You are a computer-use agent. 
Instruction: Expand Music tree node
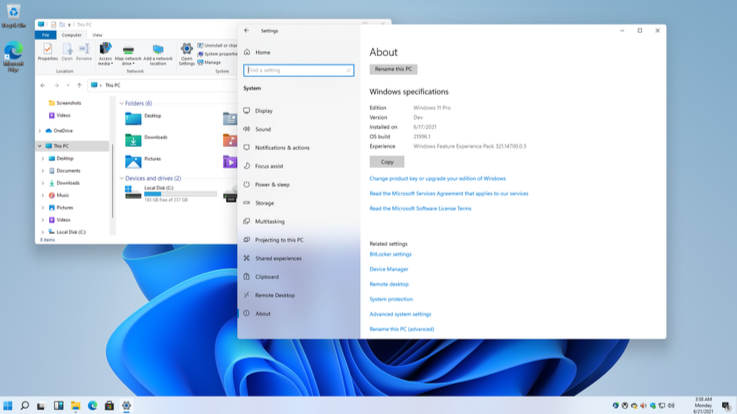43,195
